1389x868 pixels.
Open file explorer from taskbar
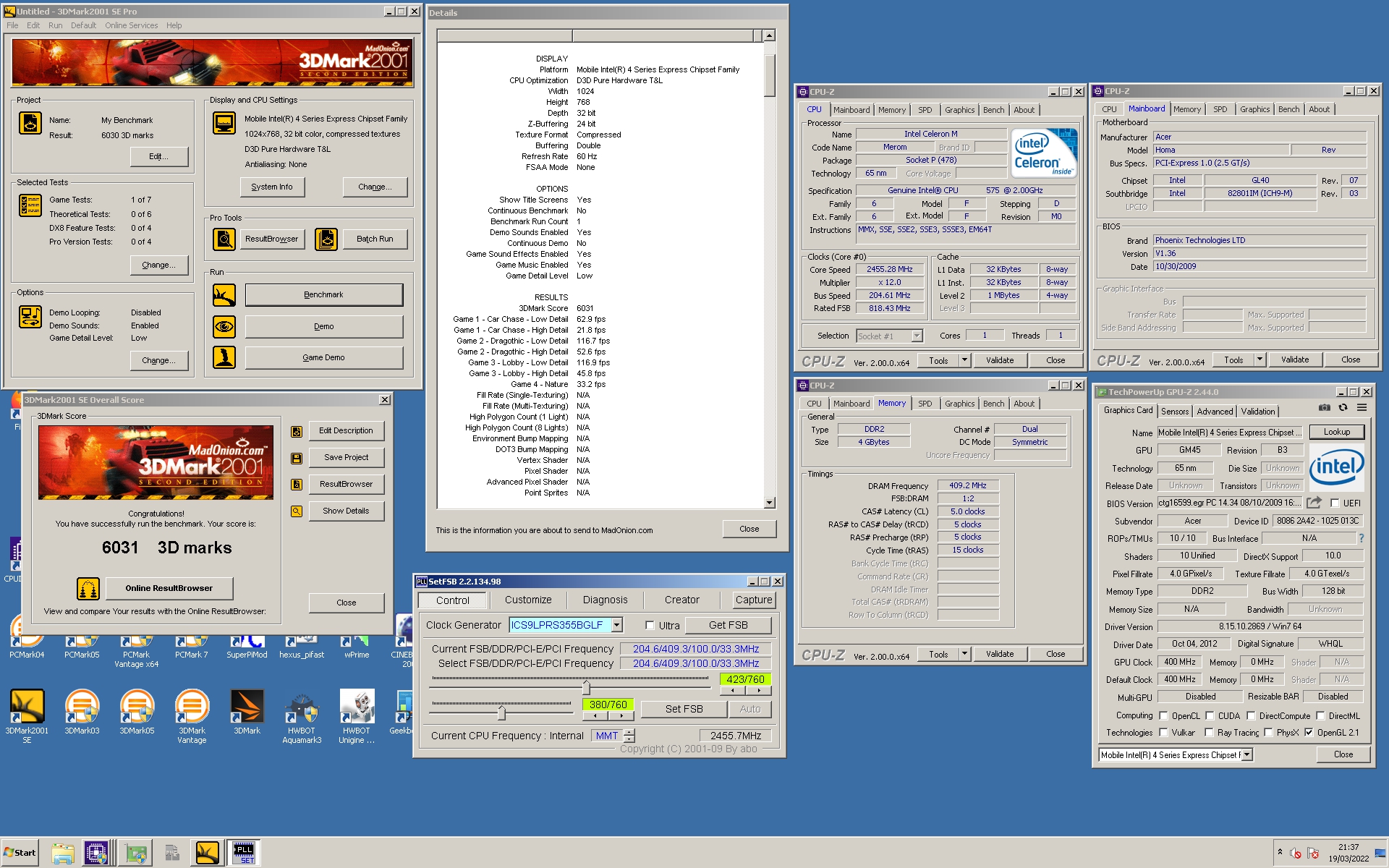[x=63, y=854]
